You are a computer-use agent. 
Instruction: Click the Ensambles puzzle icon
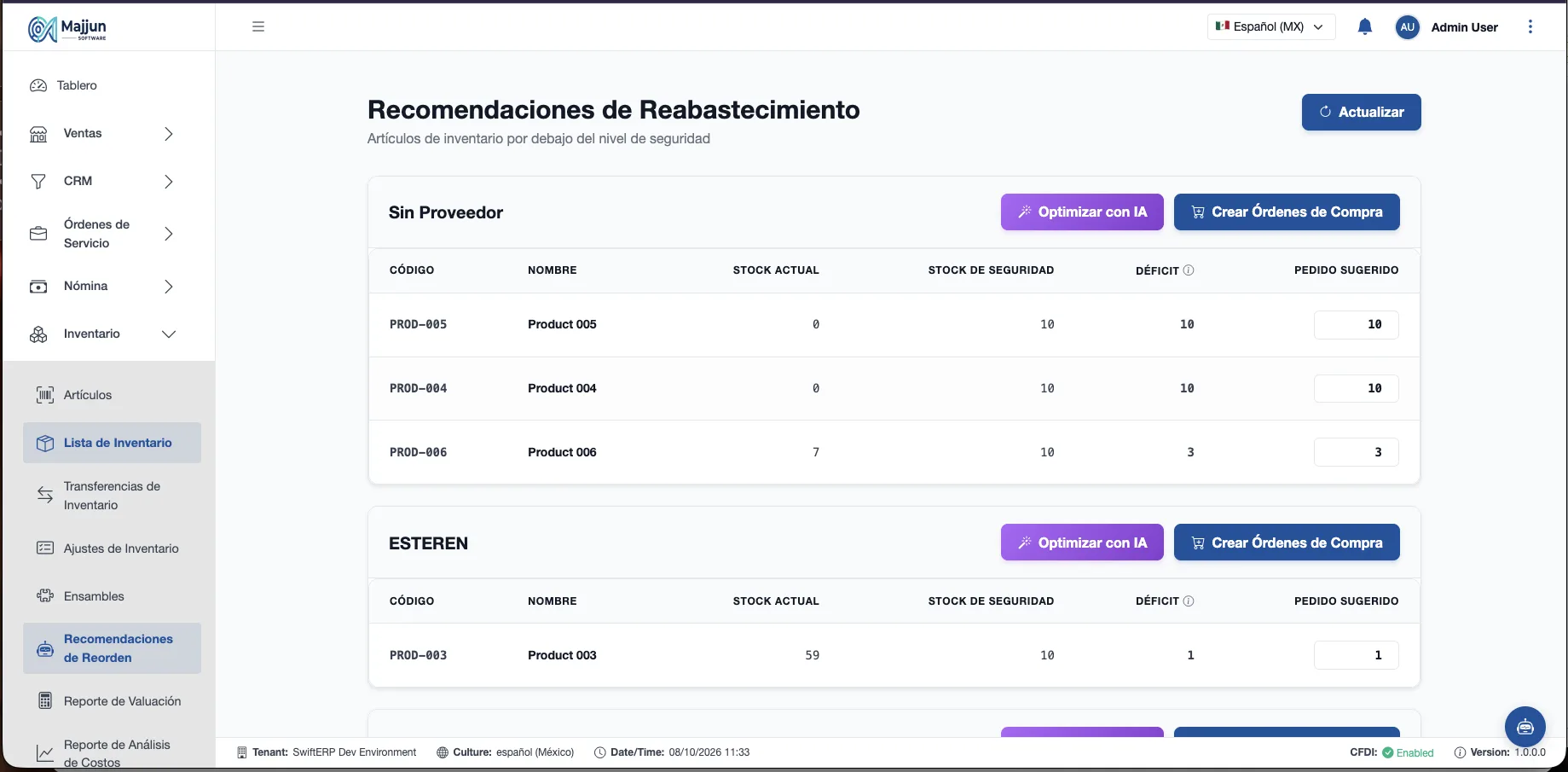click(45, 596)
